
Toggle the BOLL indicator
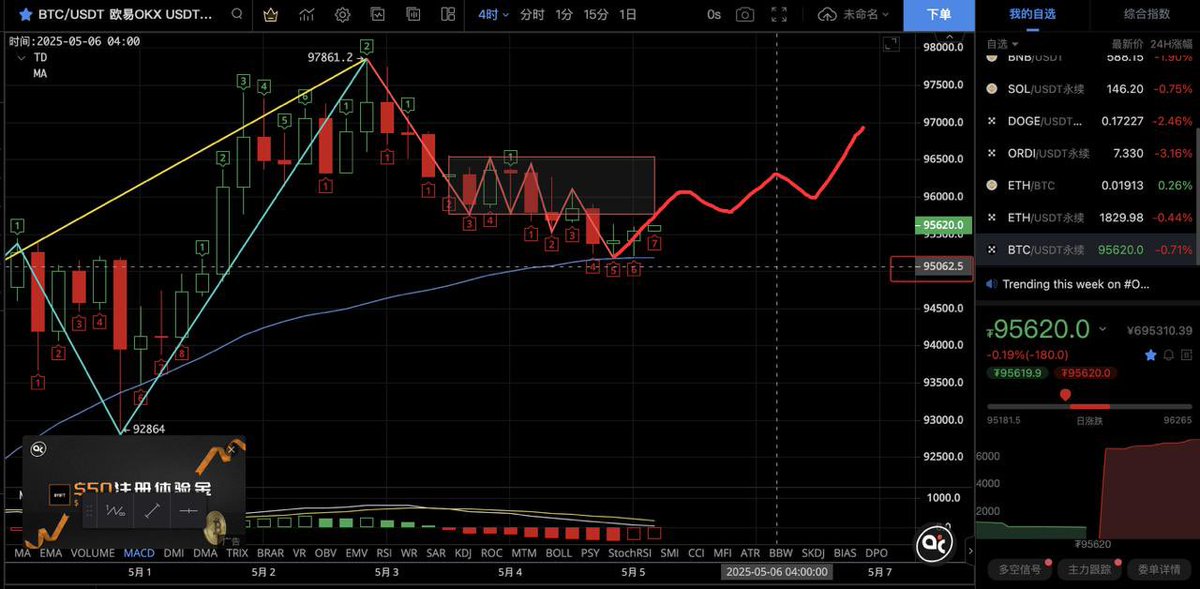pyautogui.click(x=559, y=552)
